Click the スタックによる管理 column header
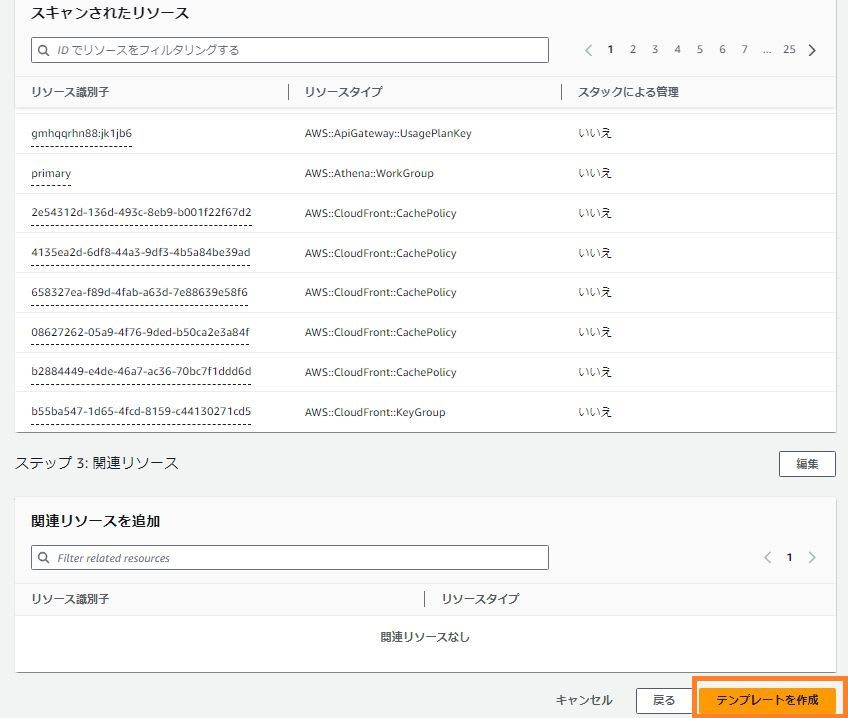The width and height of the screenshot is (848, 718). click(628, 92)
